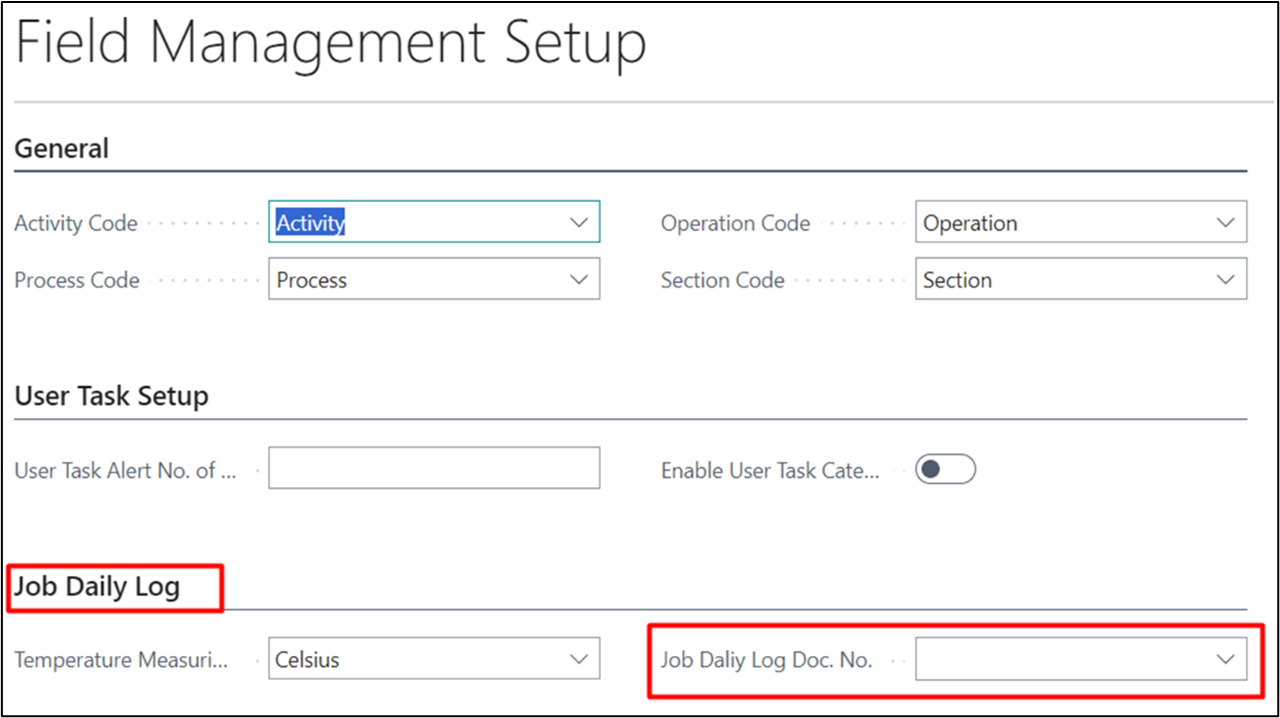Image resolution: width=1280 pixels, height=718 pixels.
Task: Collapse the Job Daily Log section header
Action: pos(97,586)
